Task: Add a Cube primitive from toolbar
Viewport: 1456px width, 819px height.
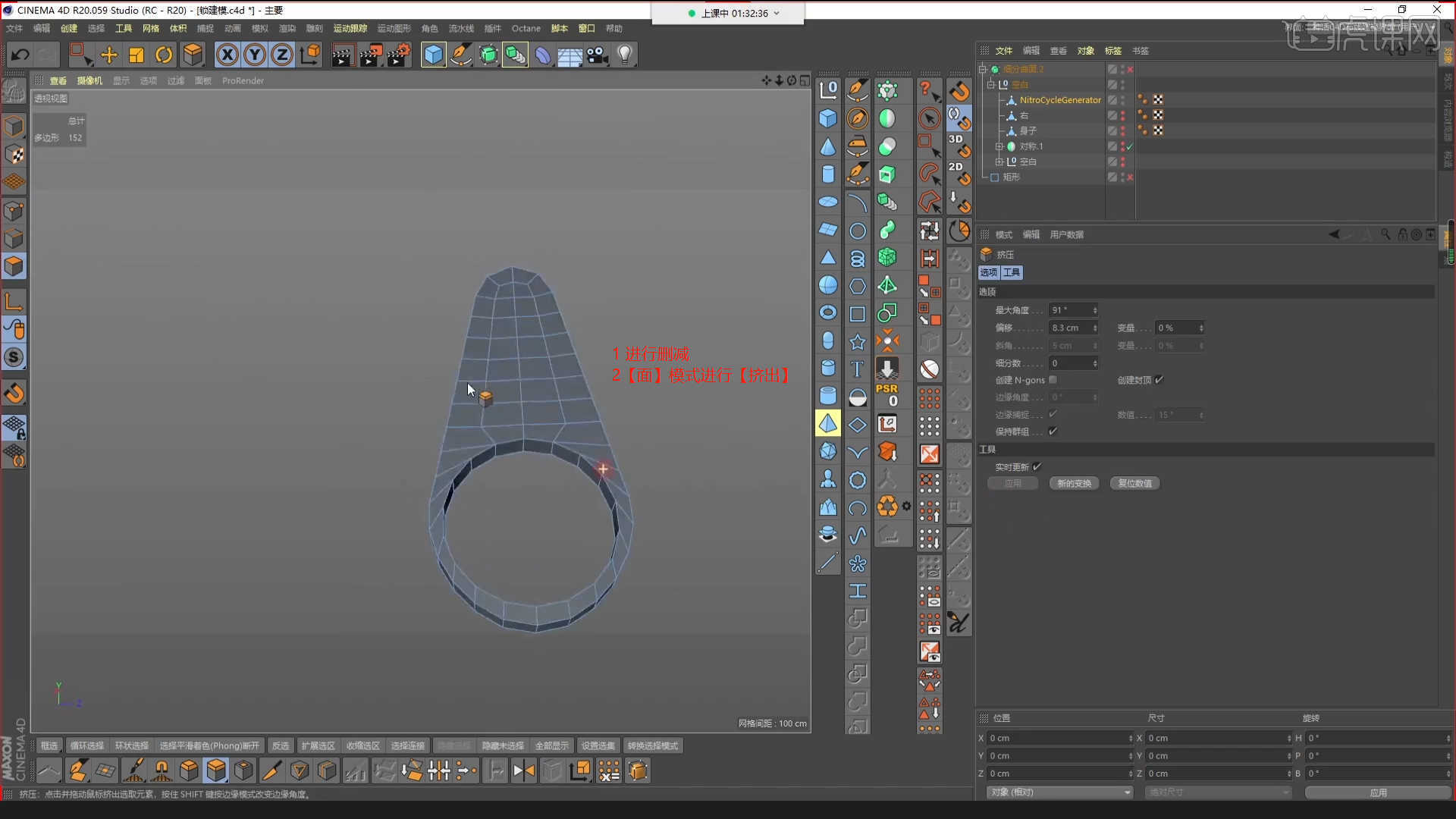Action: tap(433, 55)
